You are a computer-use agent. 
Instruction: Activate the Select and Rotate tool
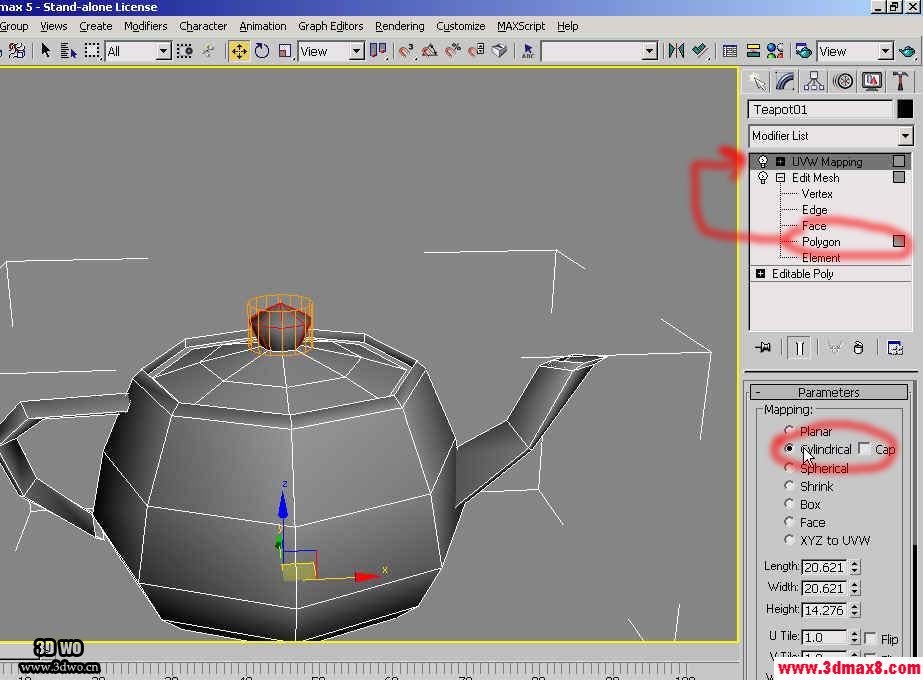click(262, 51)
